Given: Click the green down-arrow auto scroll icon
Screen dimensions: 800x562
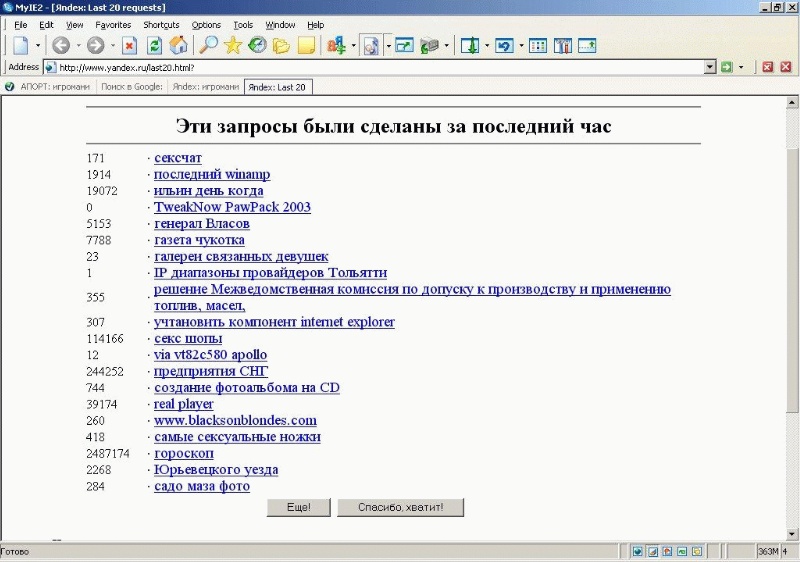Looking at the screenshot, I should click(x=470, y=46).
